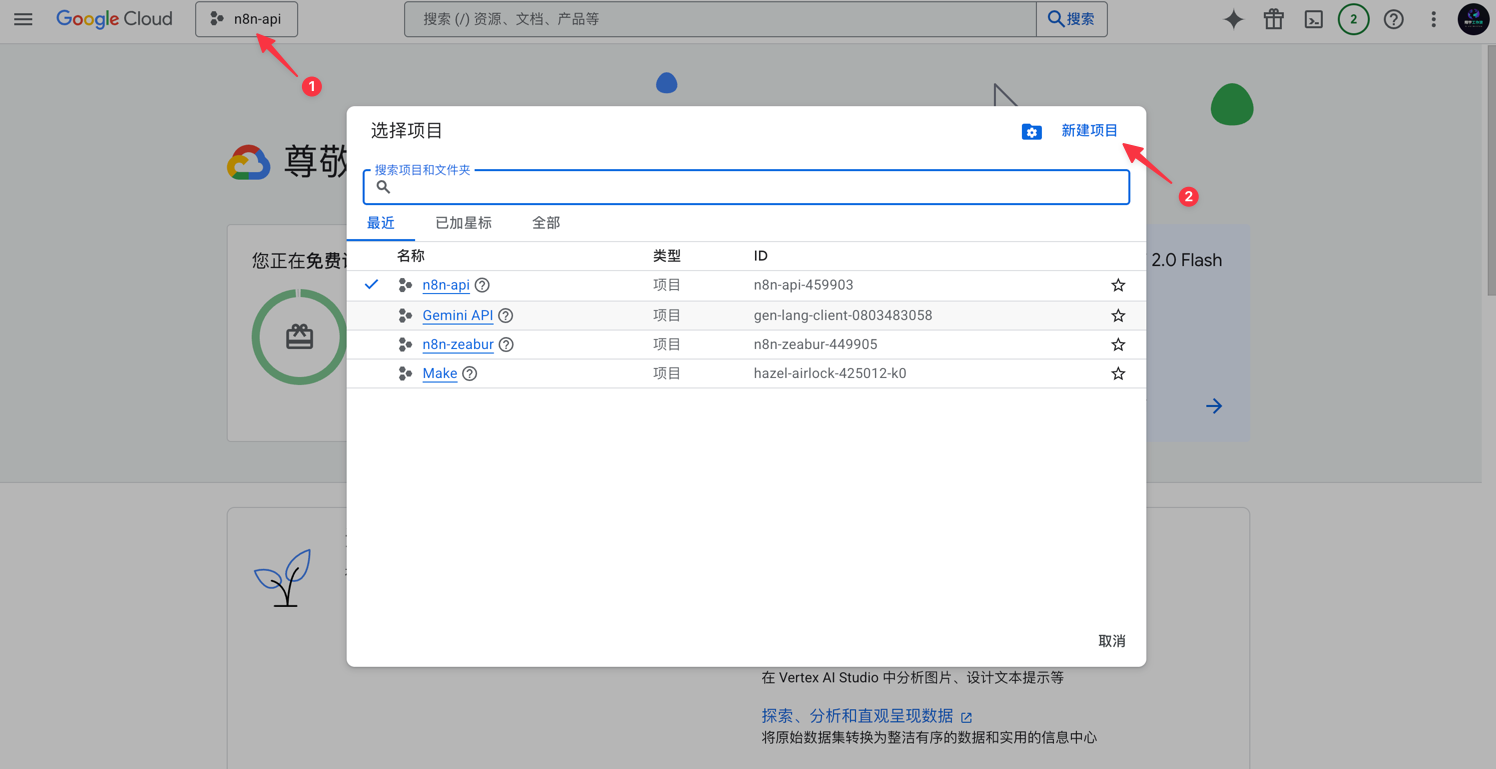
Task: Open the n8n-api project selector dropdown
Action: point(246,18)
